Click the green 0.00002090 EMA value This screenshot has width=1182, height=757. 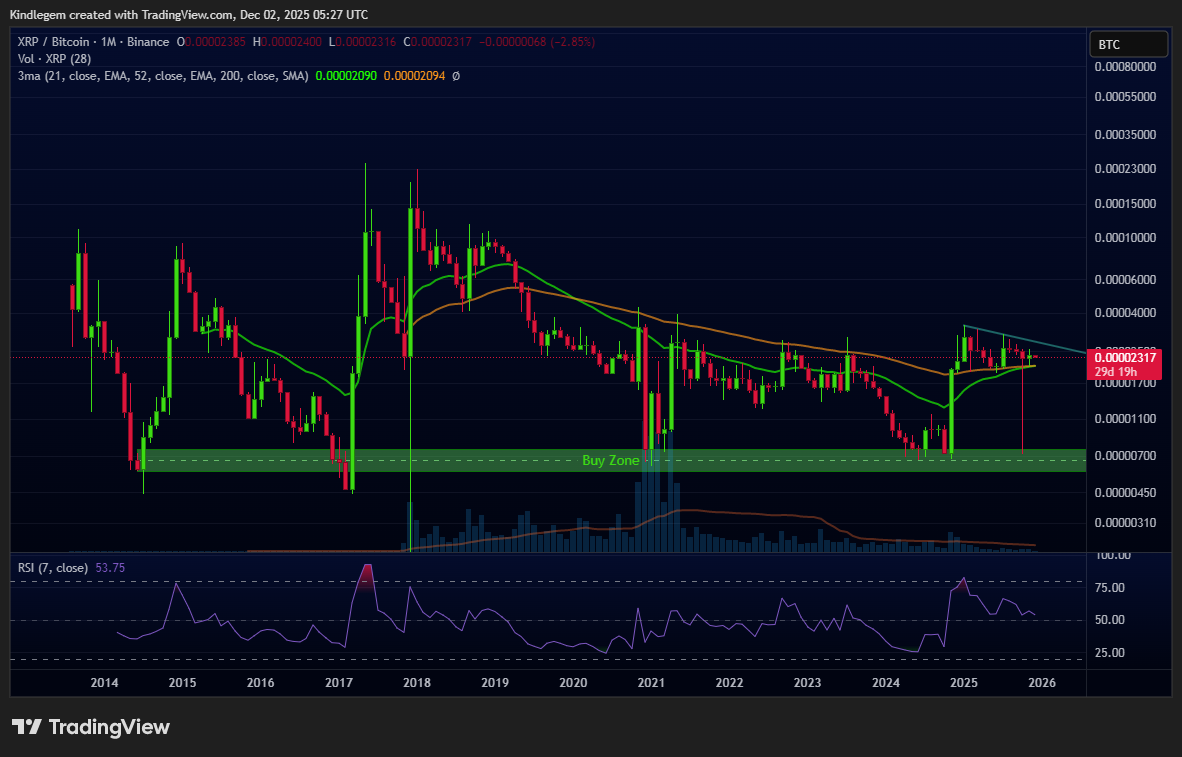pyautogui.click(x=347, y=76)
